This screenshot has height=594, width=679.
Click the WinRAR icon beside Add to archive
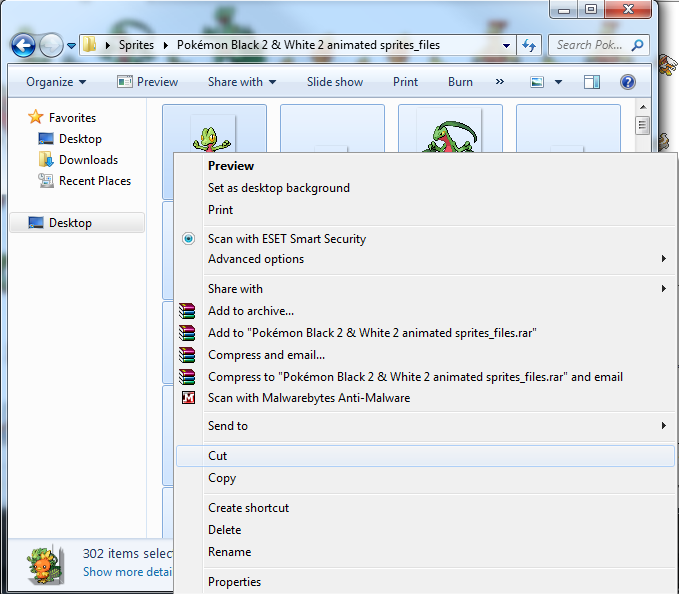click(187, 311)
